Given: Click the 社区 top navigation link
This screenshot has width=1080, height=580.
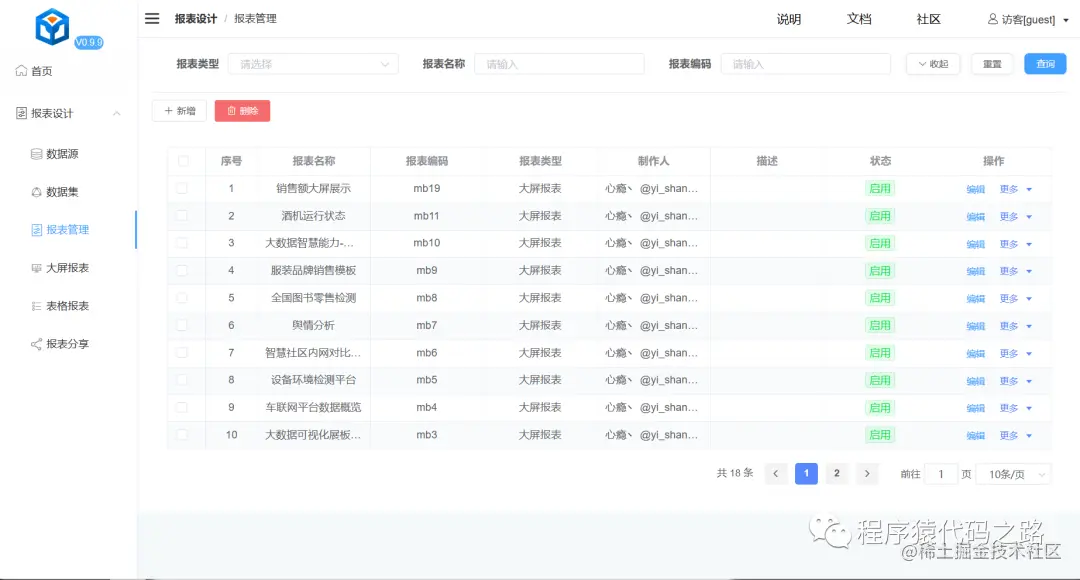Looking at the screenshot, I should 928,19.
